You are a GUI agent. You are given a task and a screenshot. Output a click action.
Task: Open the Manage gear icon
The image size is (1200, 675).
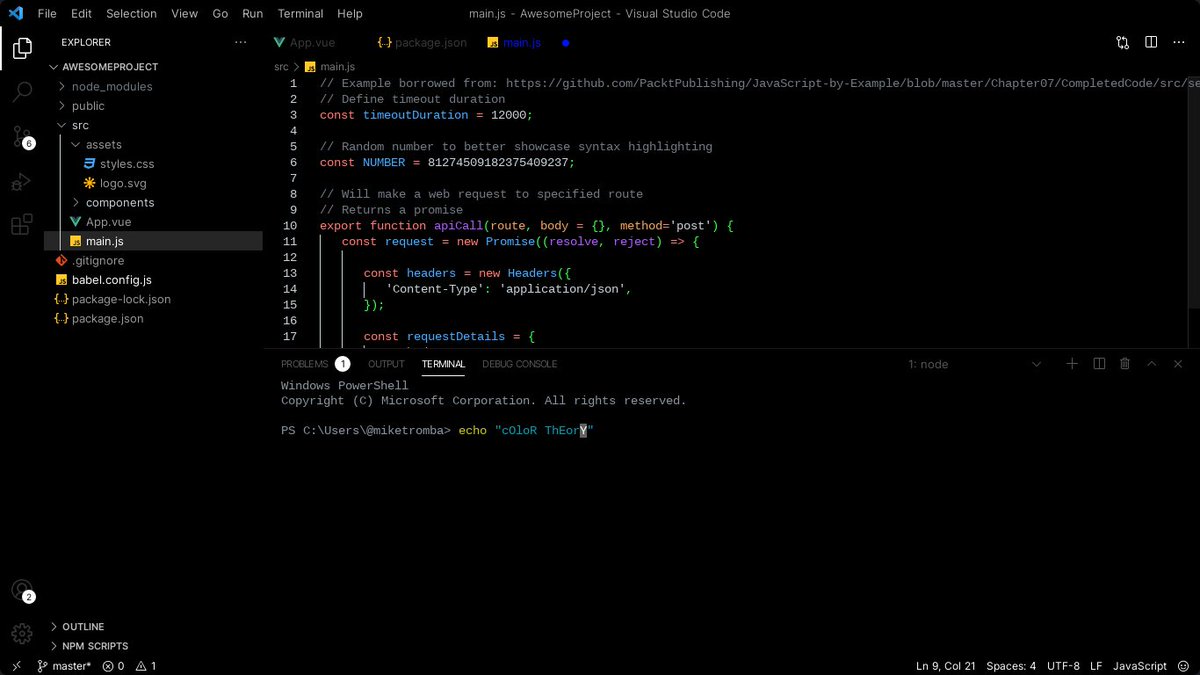[x=21, y=634]
